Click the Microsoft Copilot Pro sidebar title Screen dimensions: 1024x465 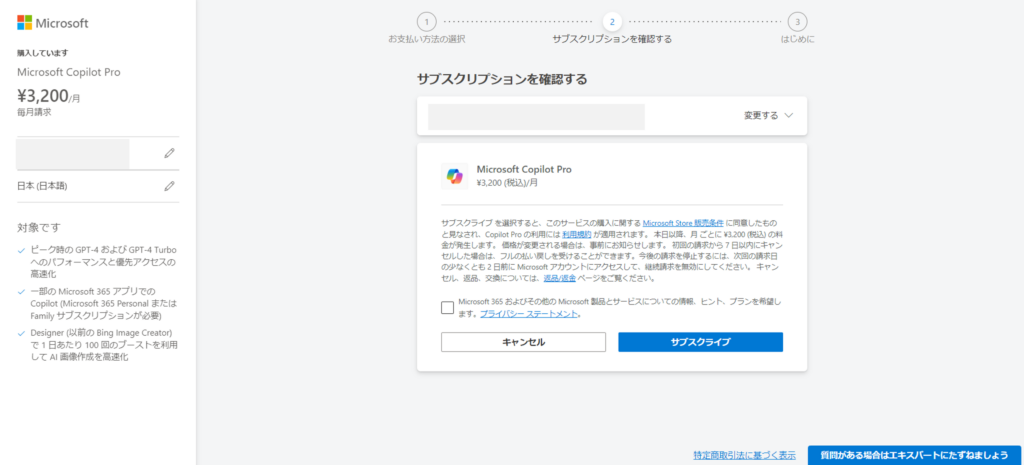(69, 72)
